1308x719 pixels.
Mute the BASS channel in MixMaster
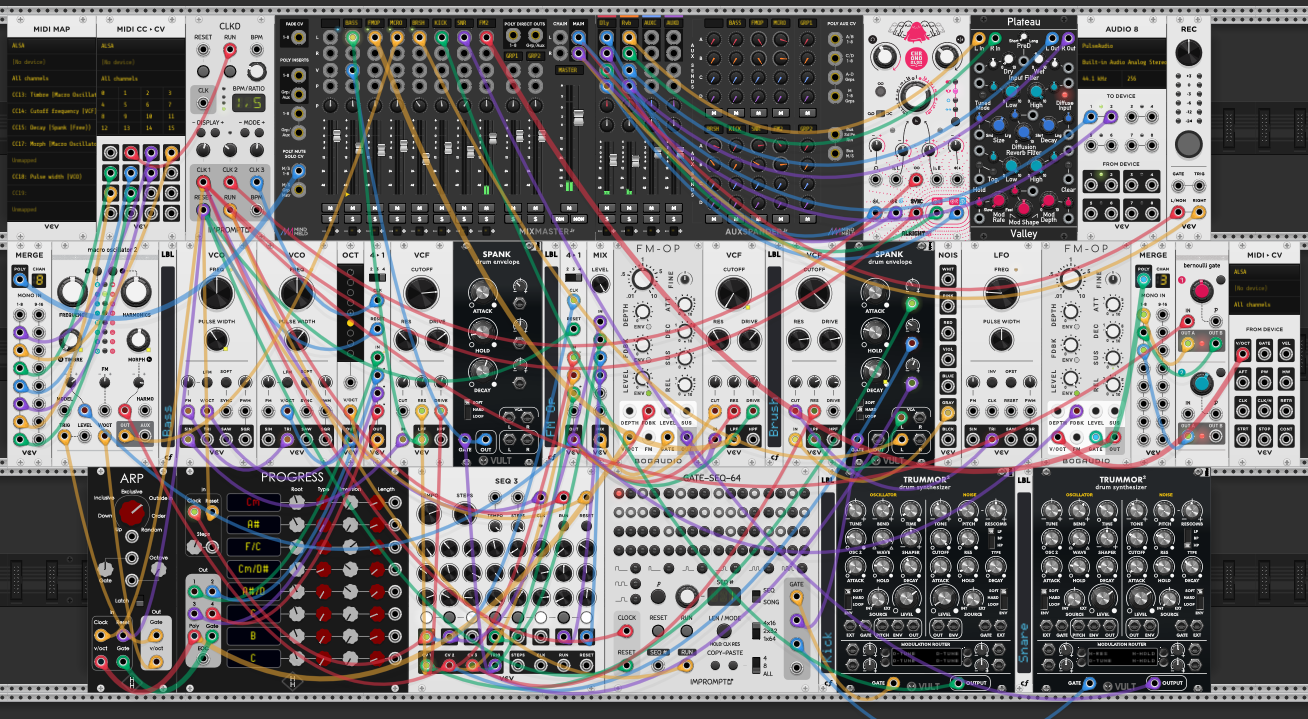351,206
